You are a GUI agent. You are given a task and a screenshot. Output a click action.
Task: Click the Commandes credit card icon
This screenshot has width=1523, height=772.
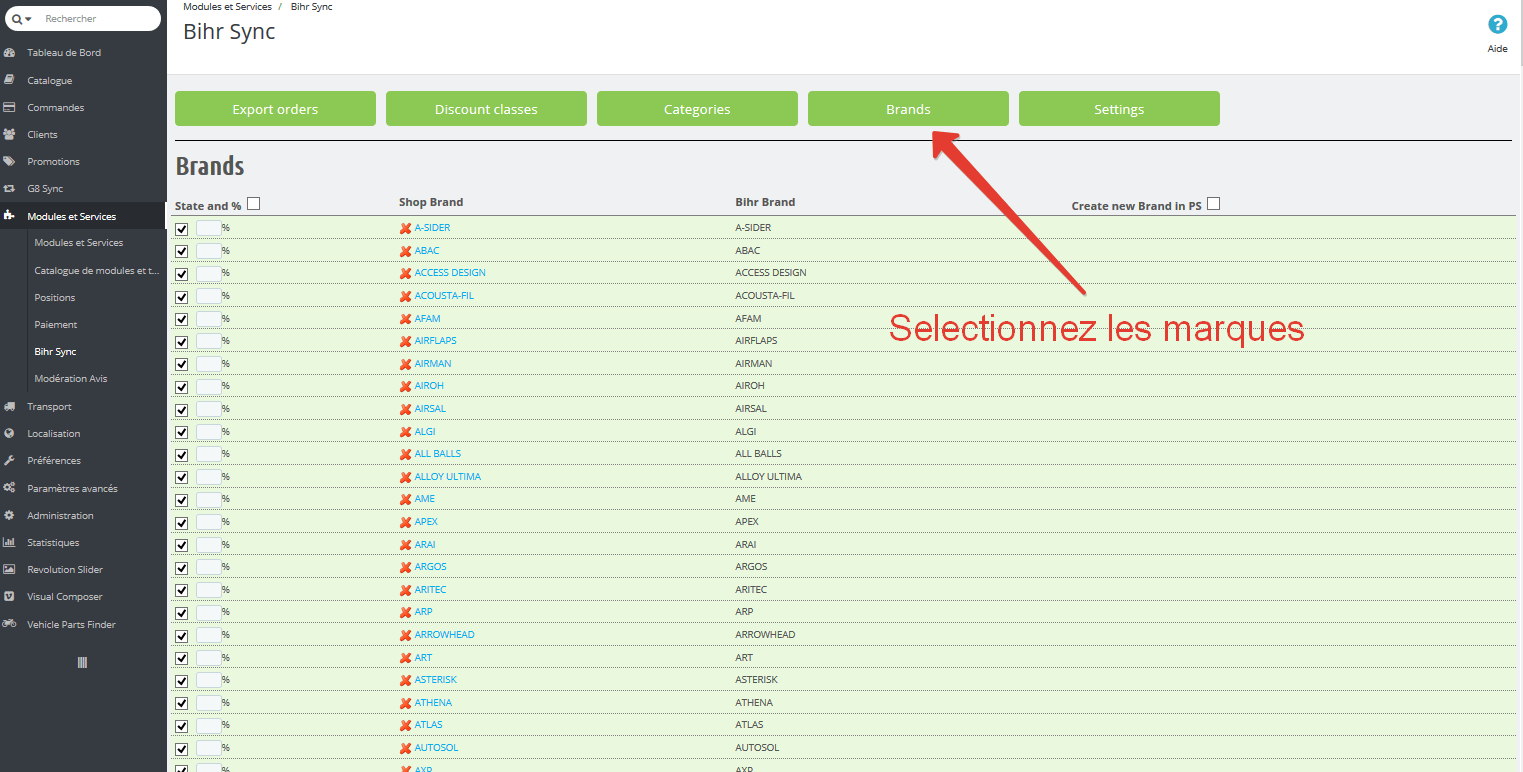click(x=9, y=107)
